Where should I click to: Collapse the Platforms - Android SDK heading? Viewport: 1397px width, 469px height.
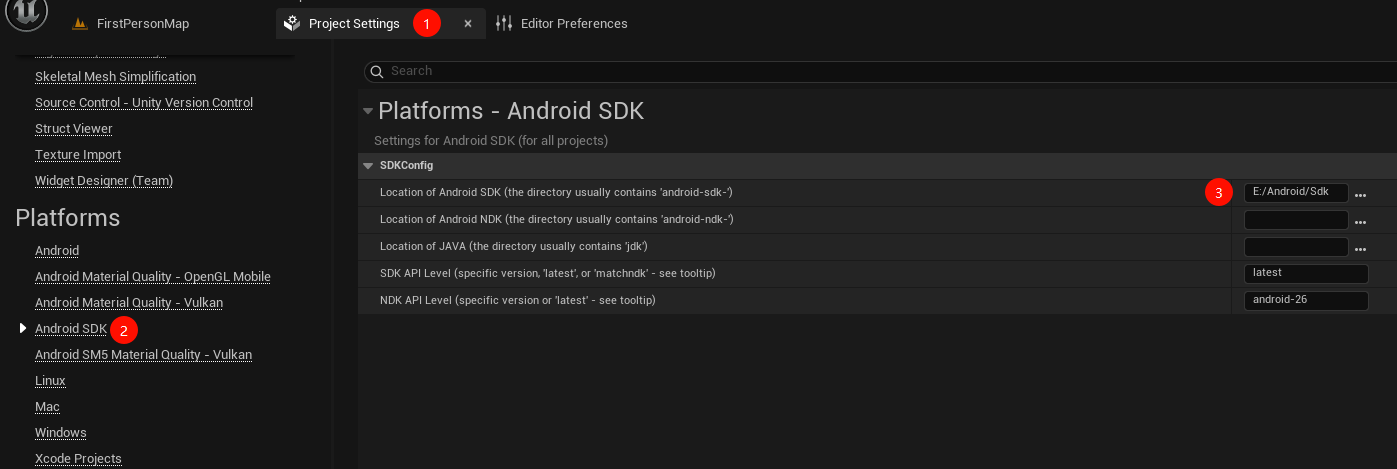(x=368, y=111)
